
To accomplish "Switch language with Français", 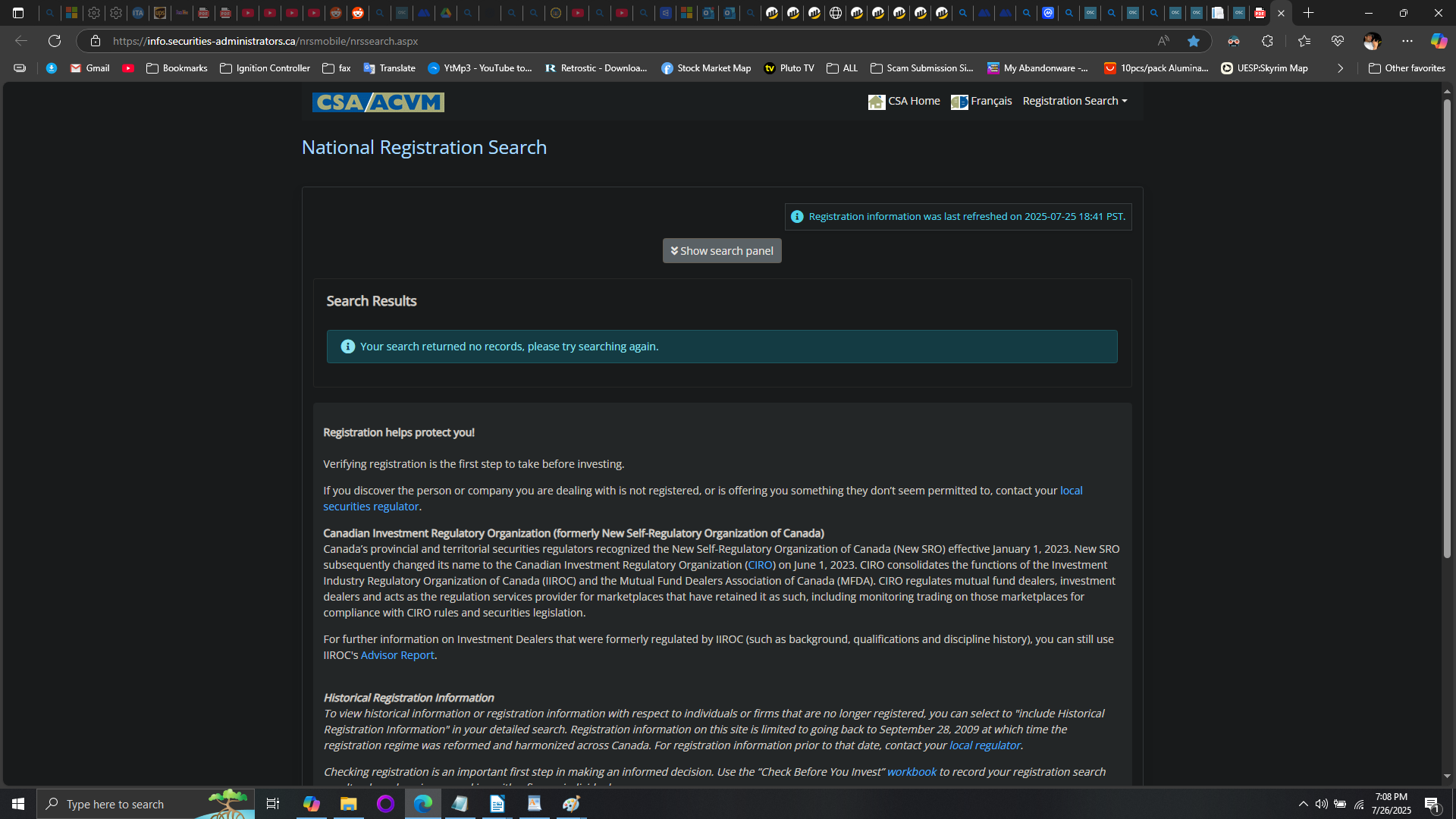I will point(981,101).
